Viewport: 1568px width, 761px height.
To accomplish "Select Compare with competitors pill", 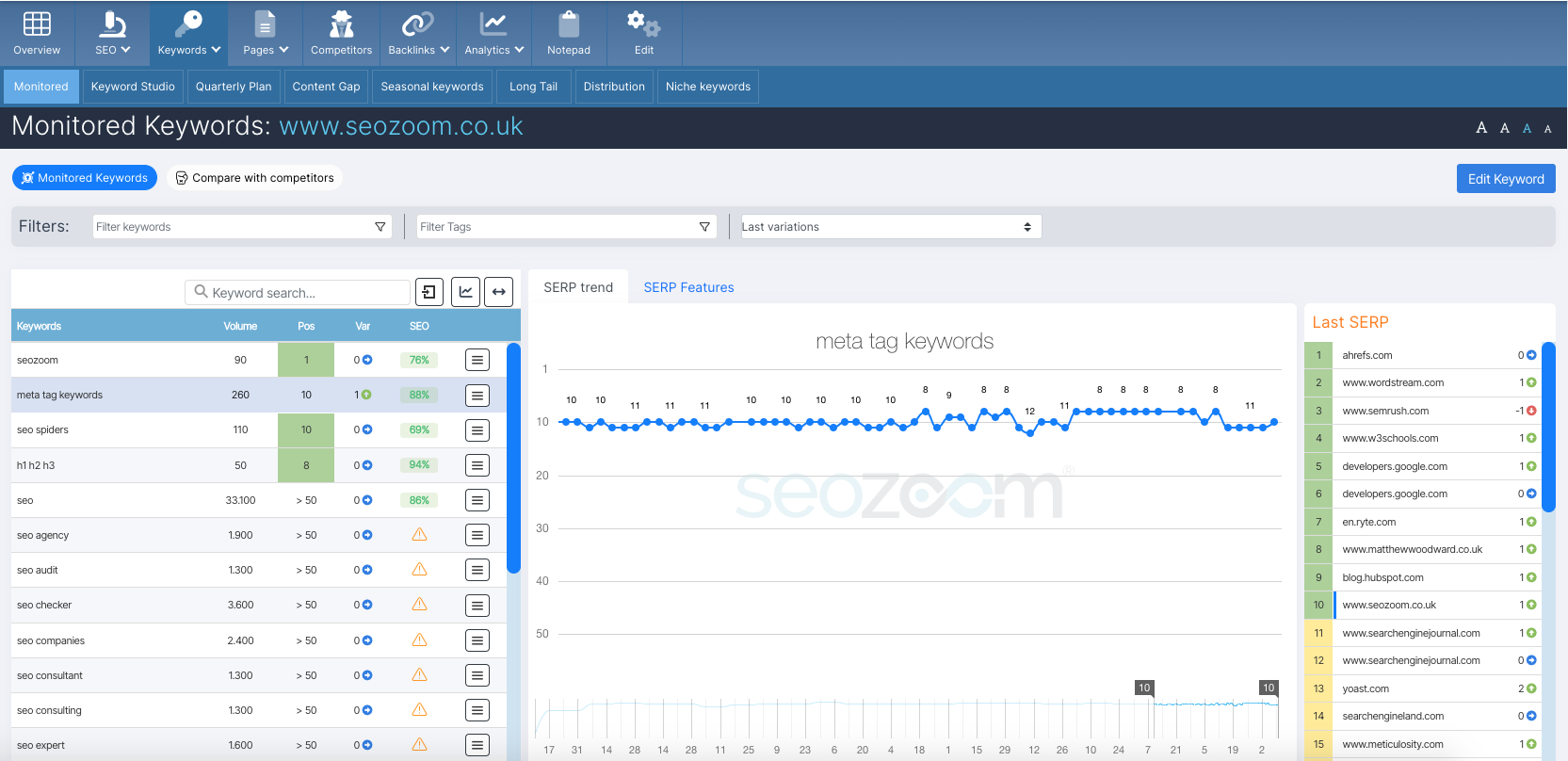I will (x=254, y=177).
